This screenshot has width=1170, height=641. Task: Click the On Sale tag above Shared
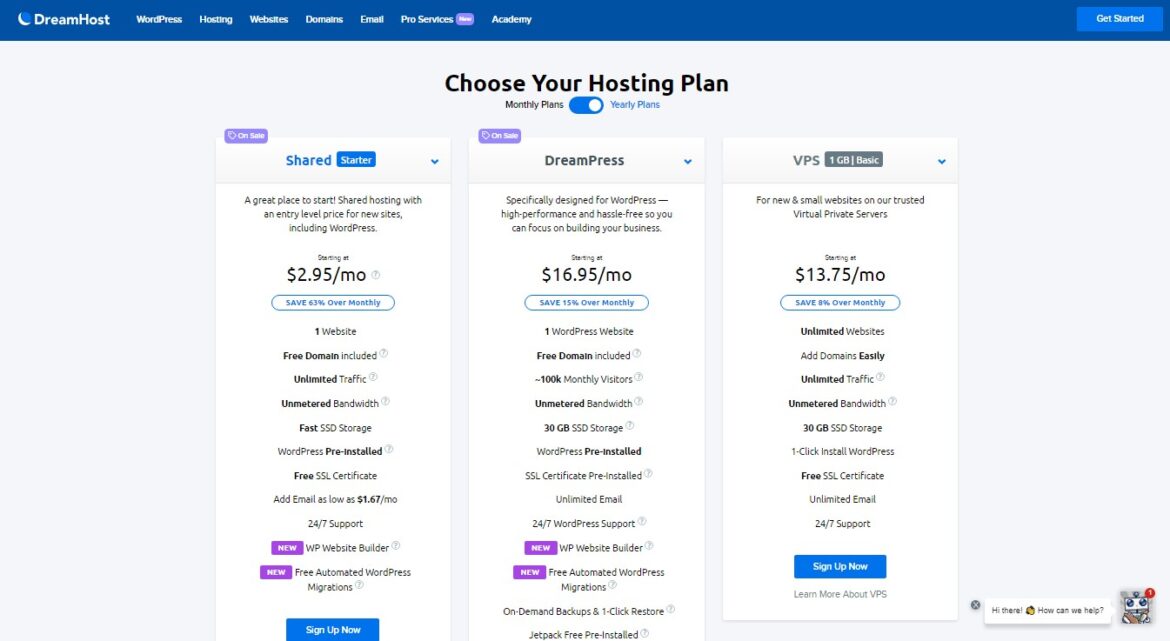[x=246, y=136]
